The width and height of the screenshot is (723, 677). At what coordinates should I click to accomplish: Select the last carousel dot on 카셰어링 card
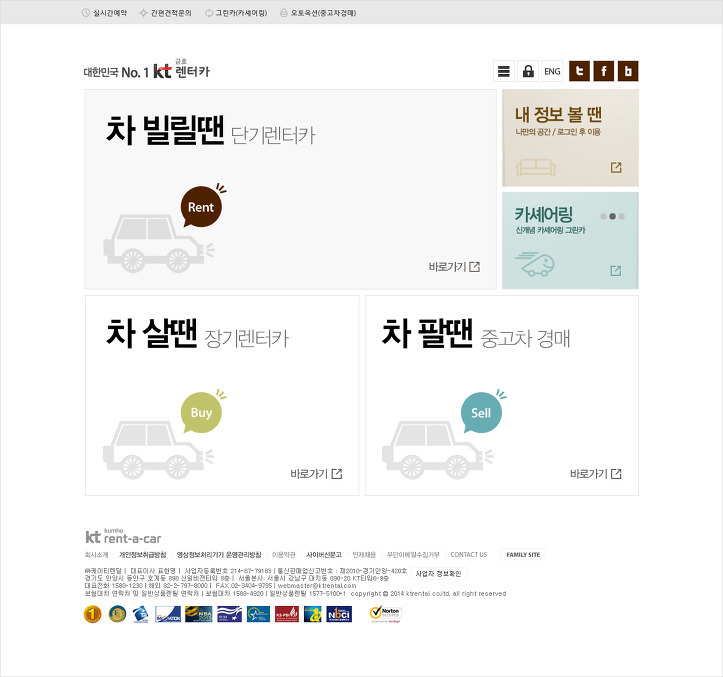(x=622, y=216)
